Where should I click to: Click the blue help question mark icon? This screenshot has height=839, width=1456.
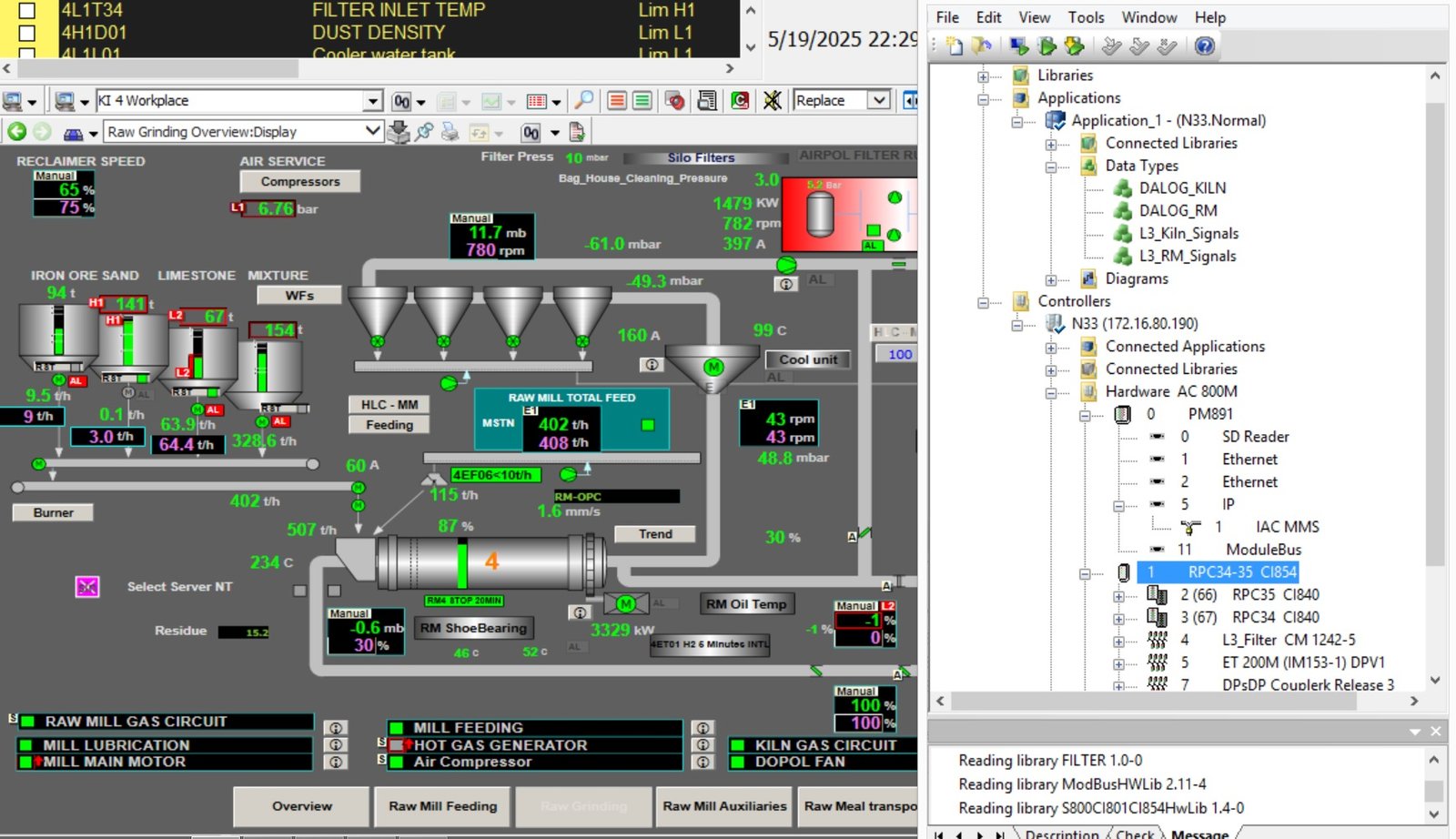(x=1204, y=45)
